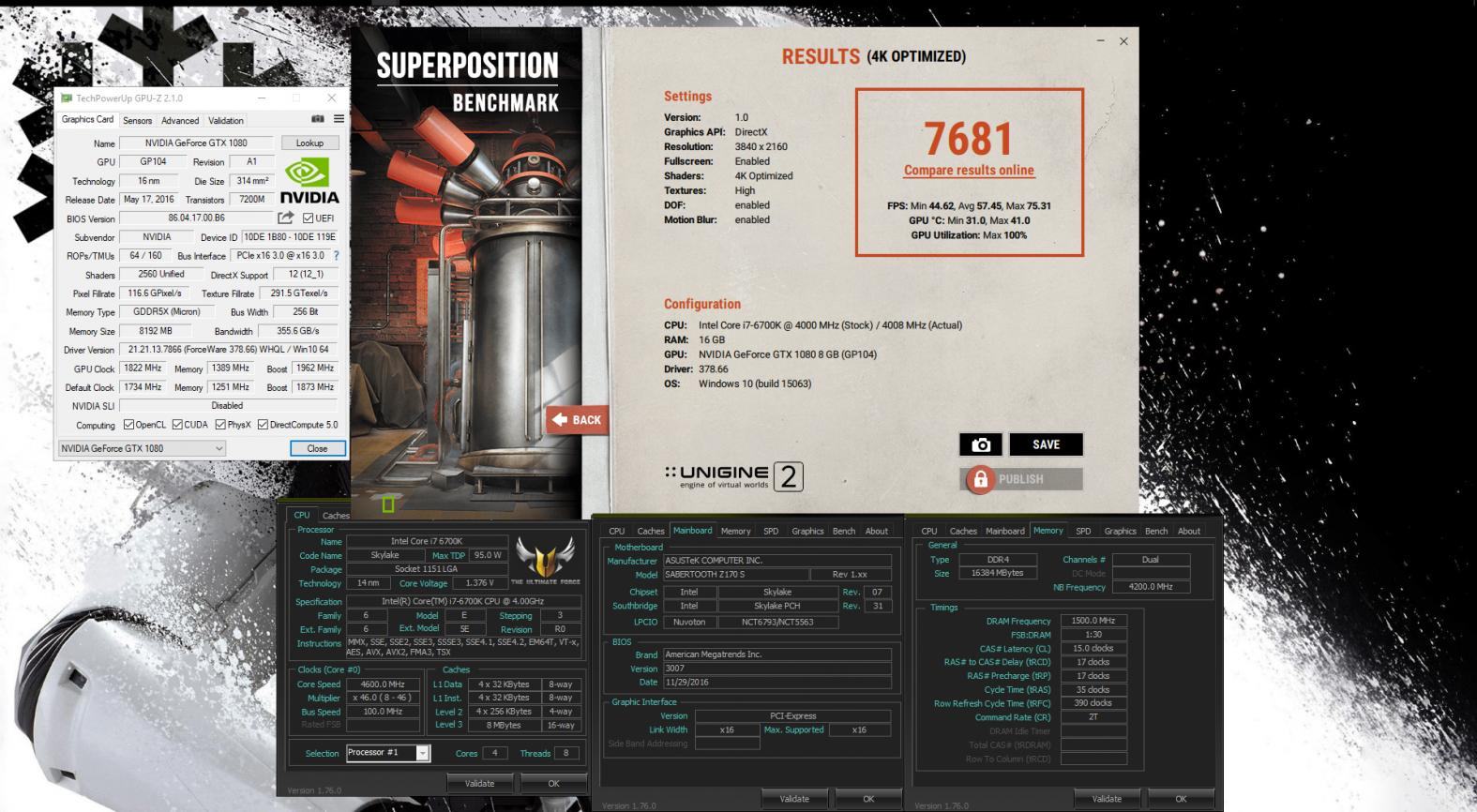Click the Superposition screenshot camera button
Image resolution: width=1477 pixels, height=812 pixels.
click(x=981, y=444)
